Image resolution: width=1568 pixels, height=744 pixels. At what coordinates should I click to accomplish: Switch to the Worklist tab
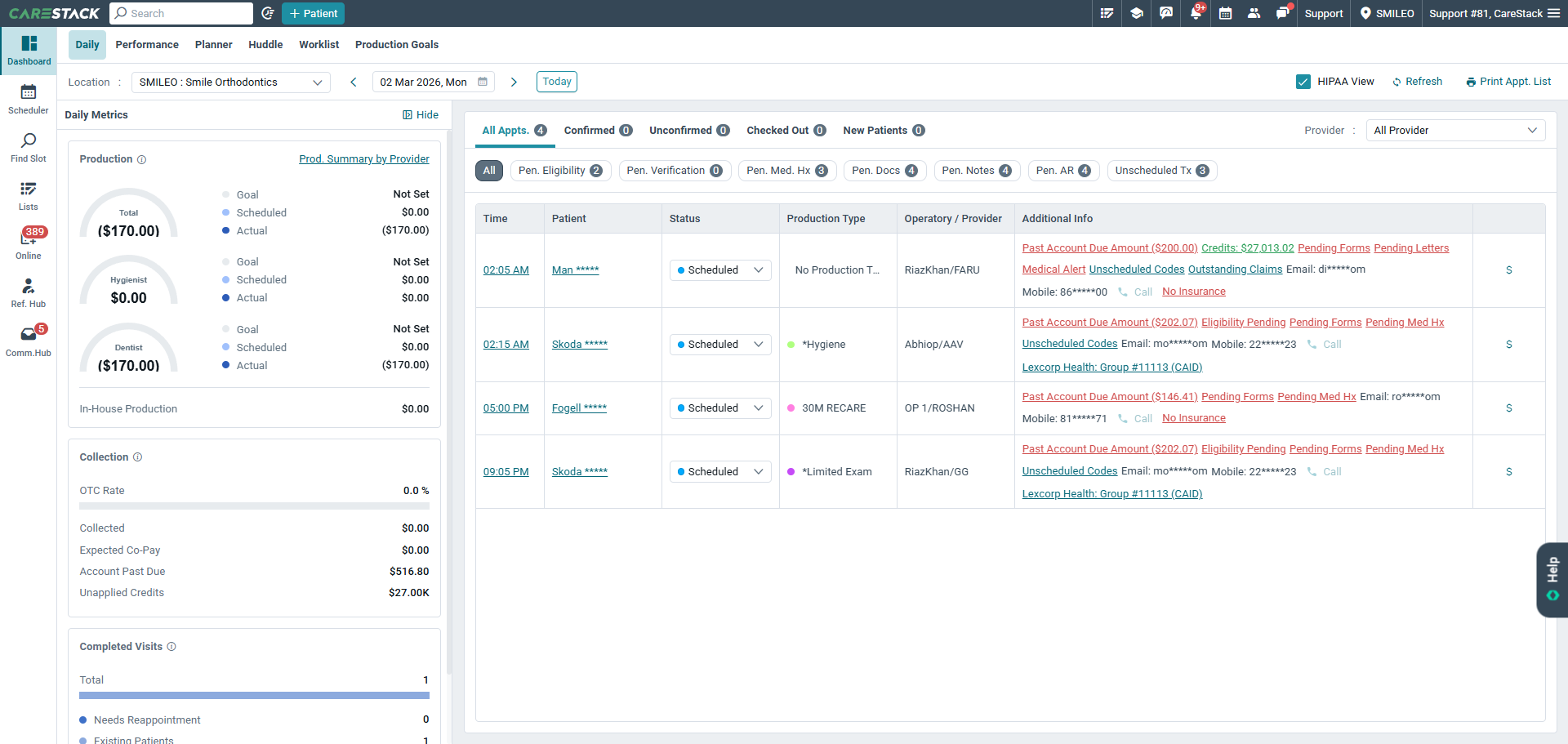pyautogui.click(x=319, y=45)
